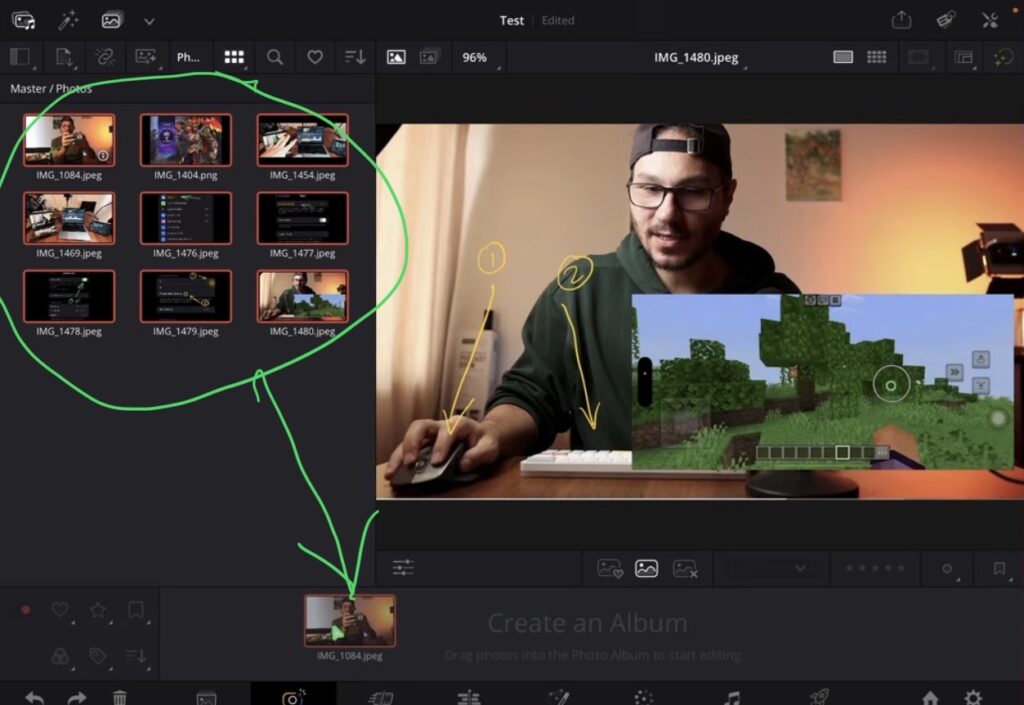Viewport: 1024px width, 705px height.
Task: Select thumbnail IMG_1479.jpeg
Action: (185, 296)
